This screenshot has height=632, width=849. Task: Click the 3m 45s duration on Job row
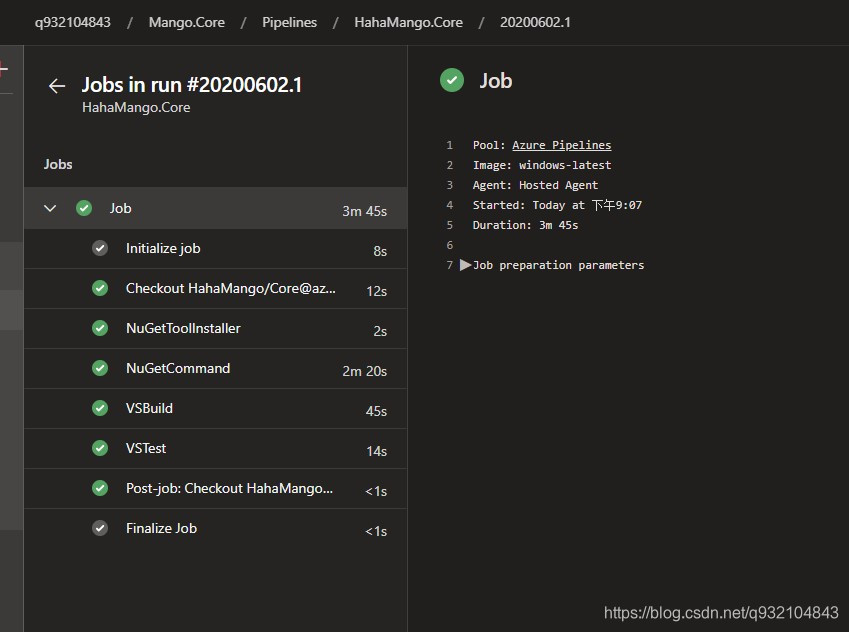pos(364,211)
